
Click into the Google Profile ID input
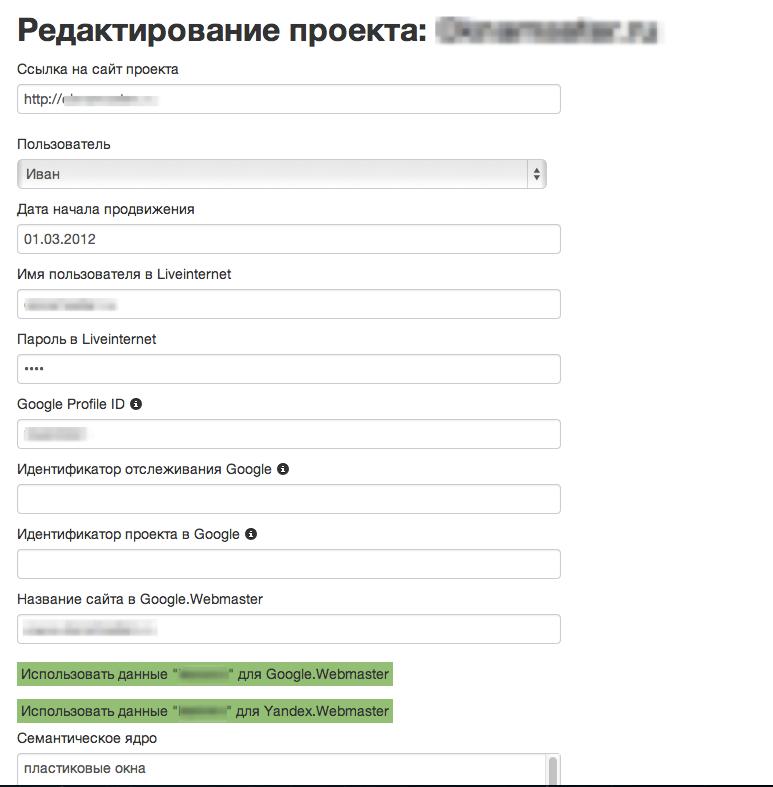pyautogui.click(x=289, y=434)
